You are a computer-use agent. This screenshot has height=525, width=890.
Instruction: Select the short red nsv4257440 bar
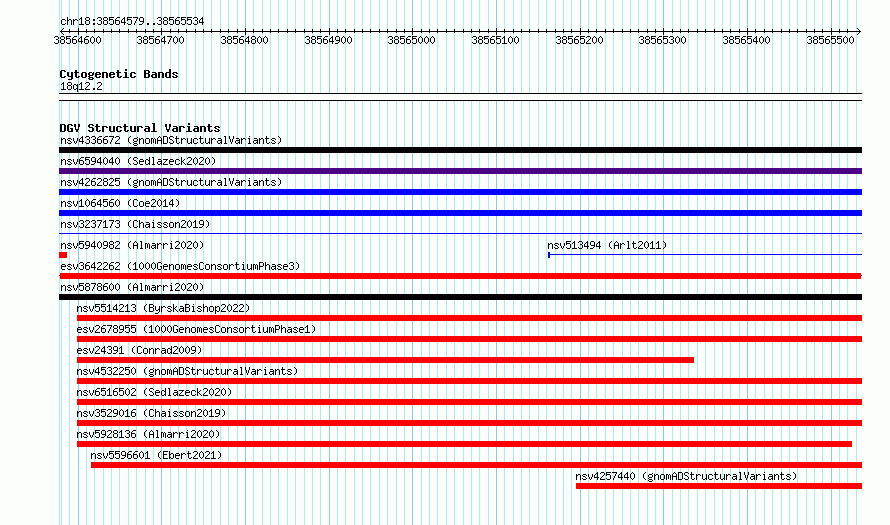[719, 486]
